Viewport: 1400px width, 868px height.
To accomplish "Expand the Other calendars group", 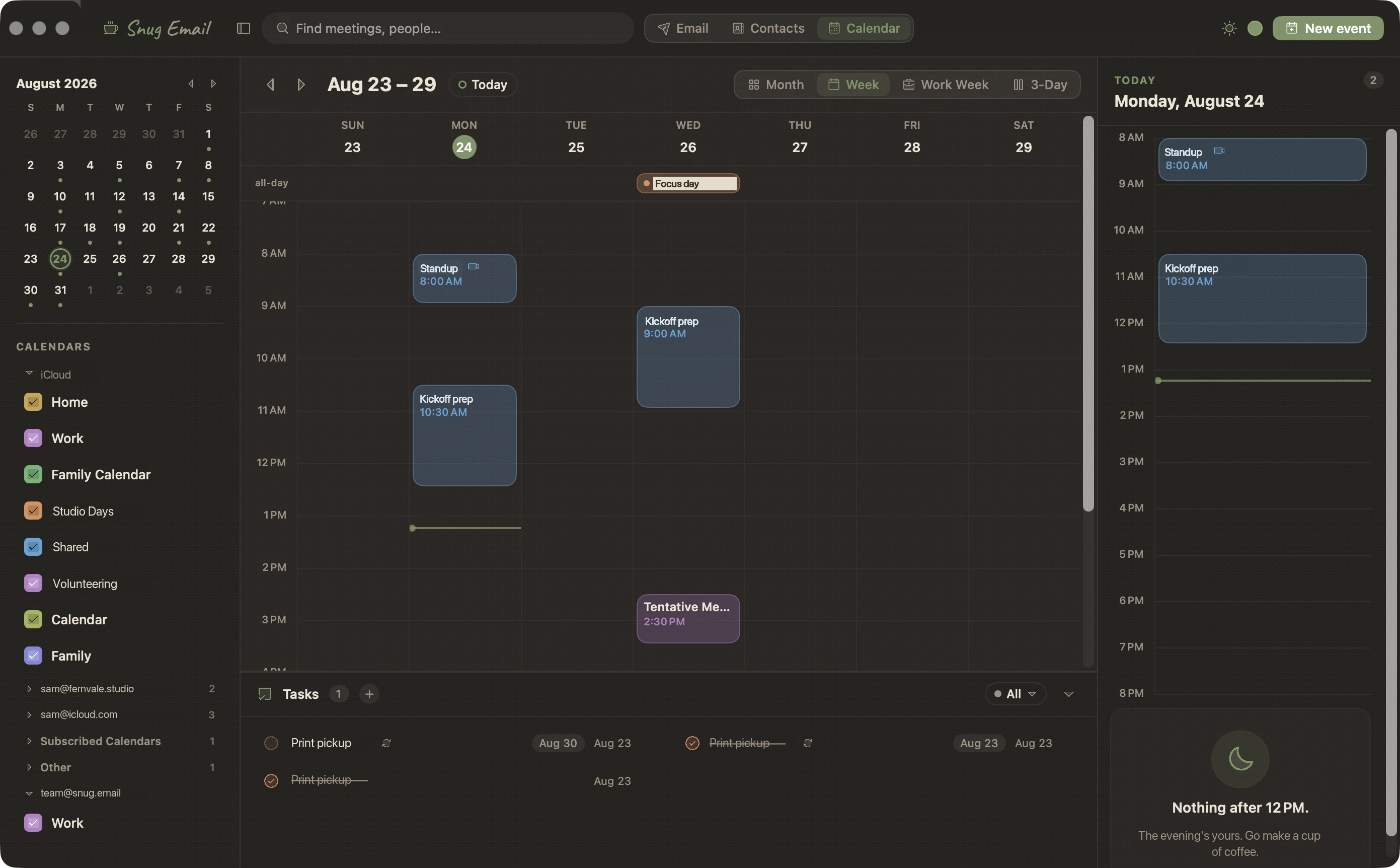I will tap(29, 767).
